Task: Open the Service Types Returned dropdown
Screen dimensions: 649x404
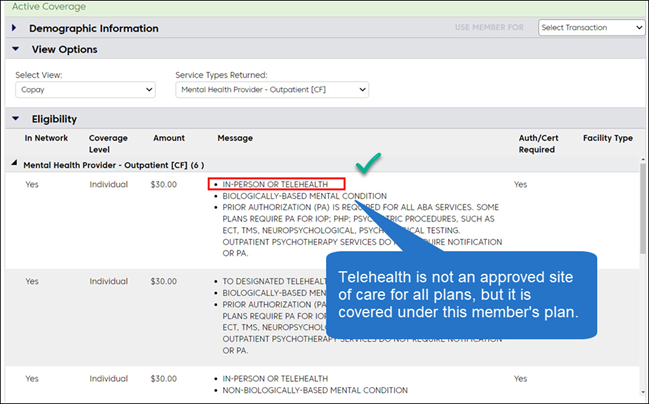Action: click(272, 89)
